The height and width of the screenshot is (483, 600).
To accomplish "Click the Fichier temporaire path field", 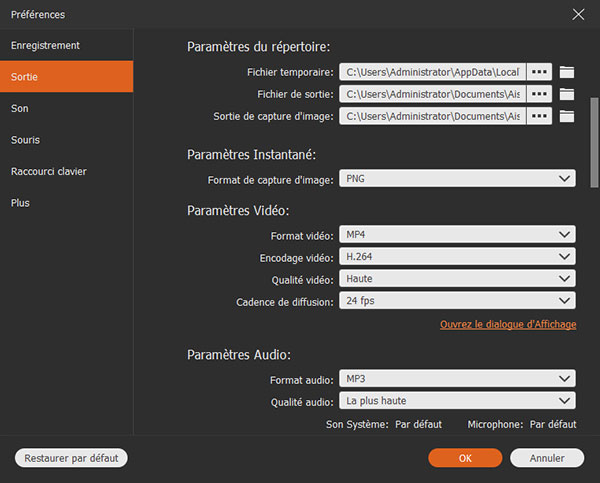I will [432, 72].
